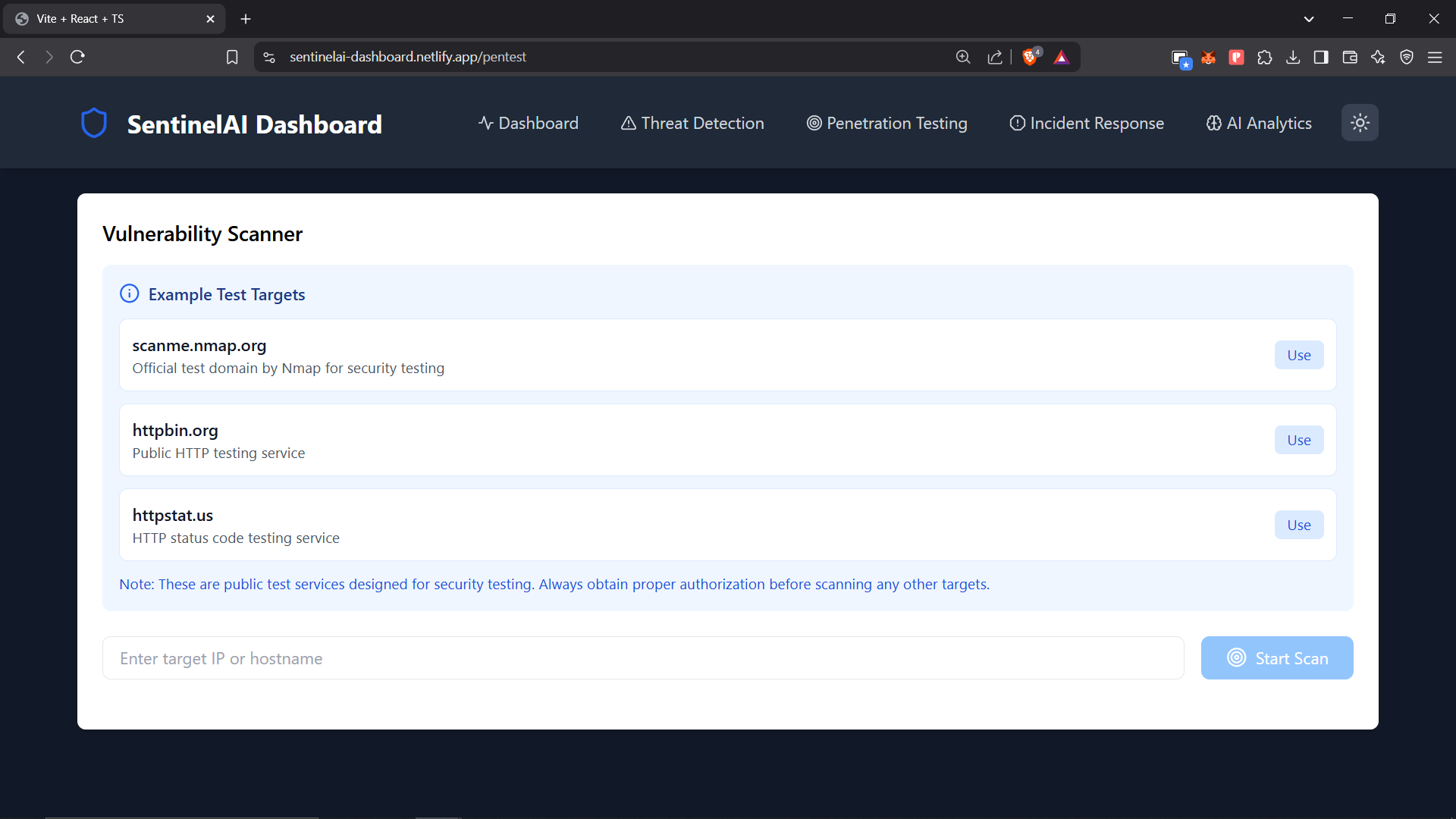1456x819 pixels.
Task: Click Start Scan
Action: pyautogui.click(x=1277, y=657)
